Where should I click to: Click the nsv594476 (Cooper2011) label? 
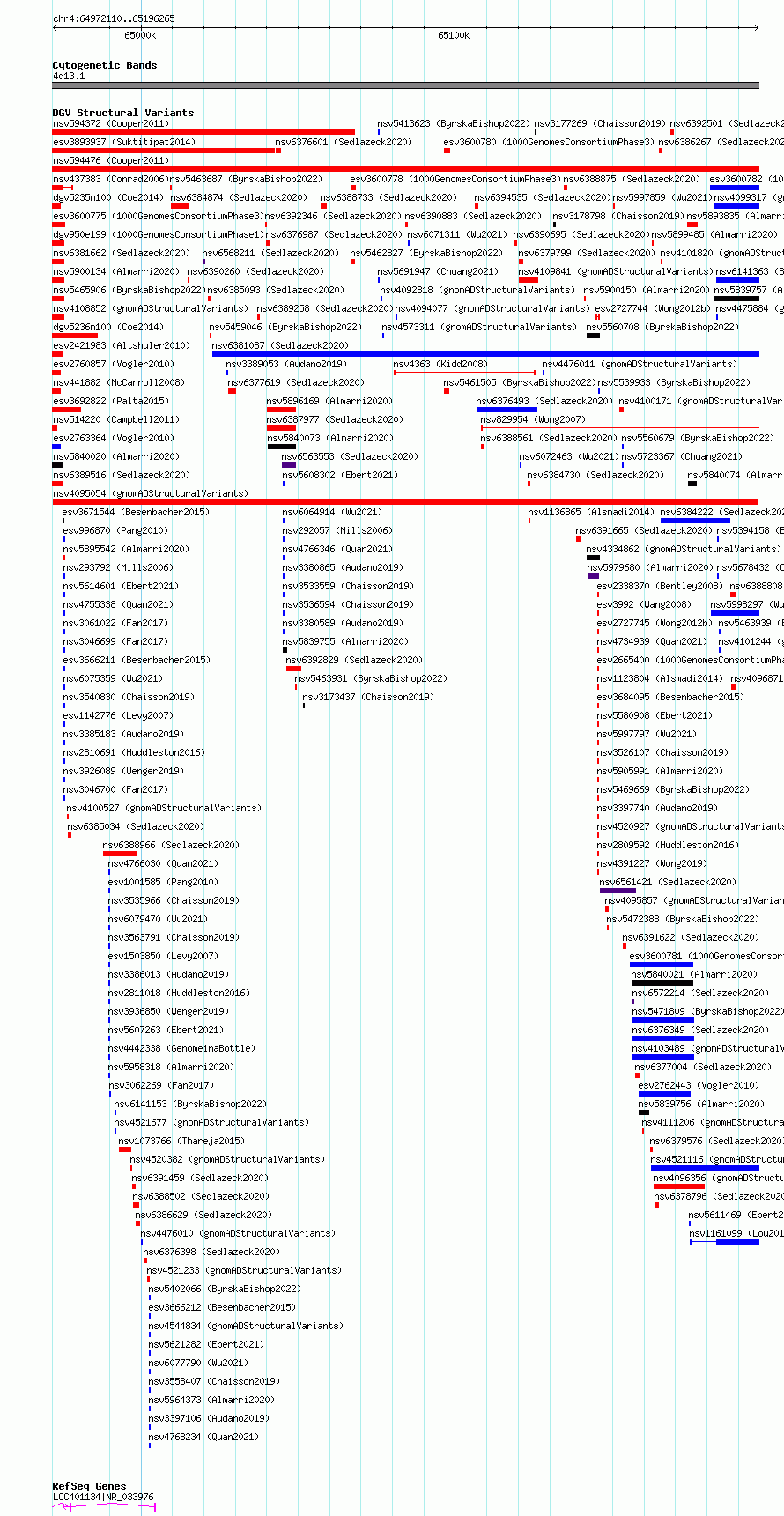coord(111,161)
